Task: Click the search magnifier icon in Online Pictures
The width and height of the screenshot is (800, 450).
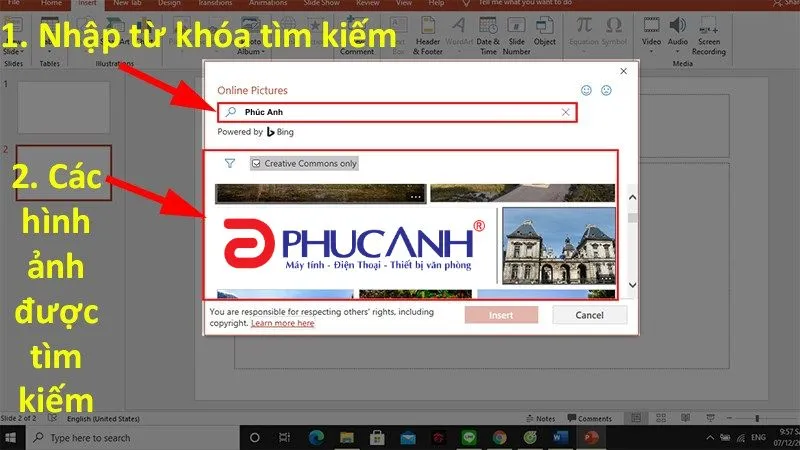Action: (231, 112)
